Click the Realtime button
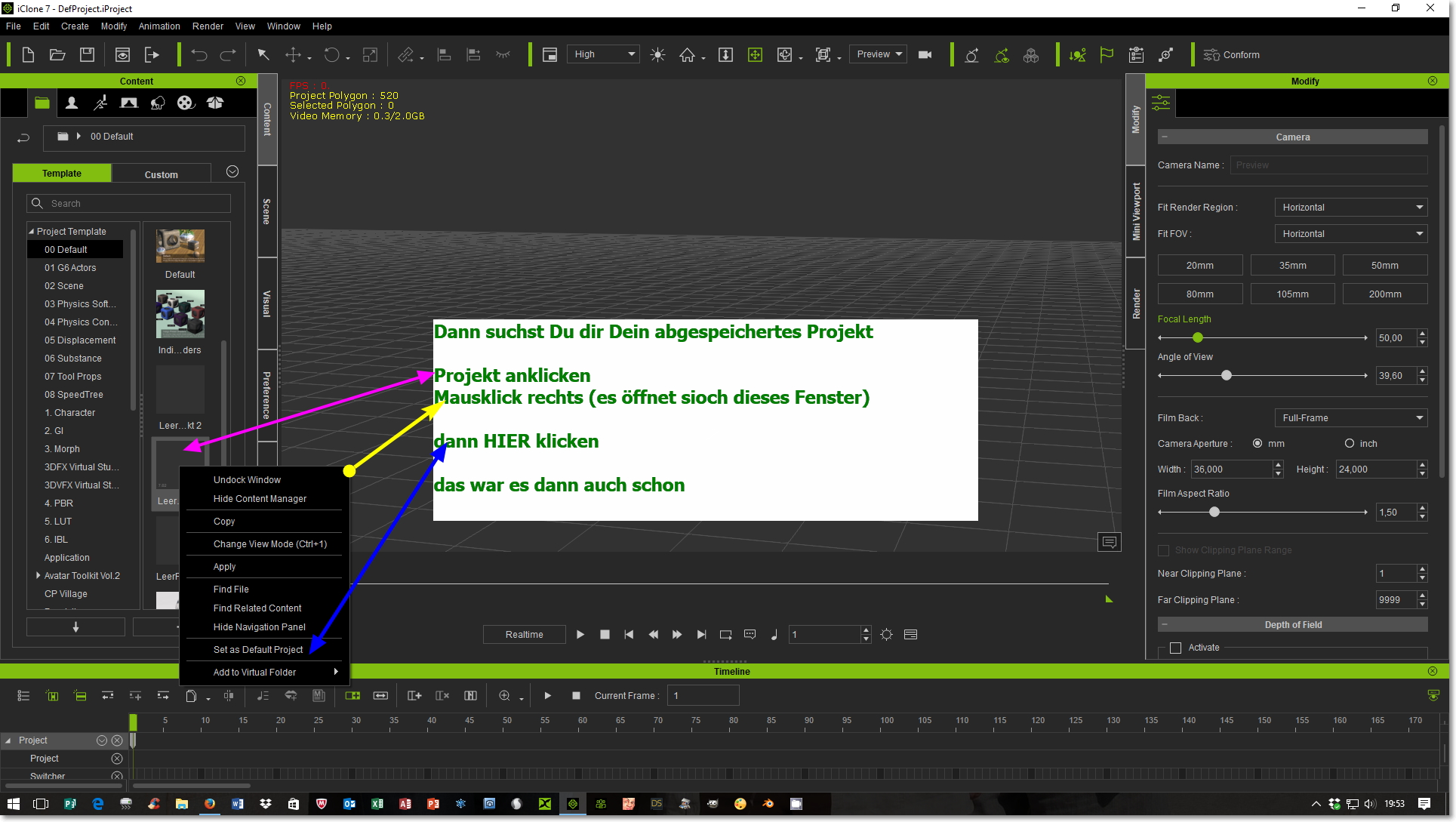The image size is (1456, 822). pyautogui.click(x=524, y=635)
